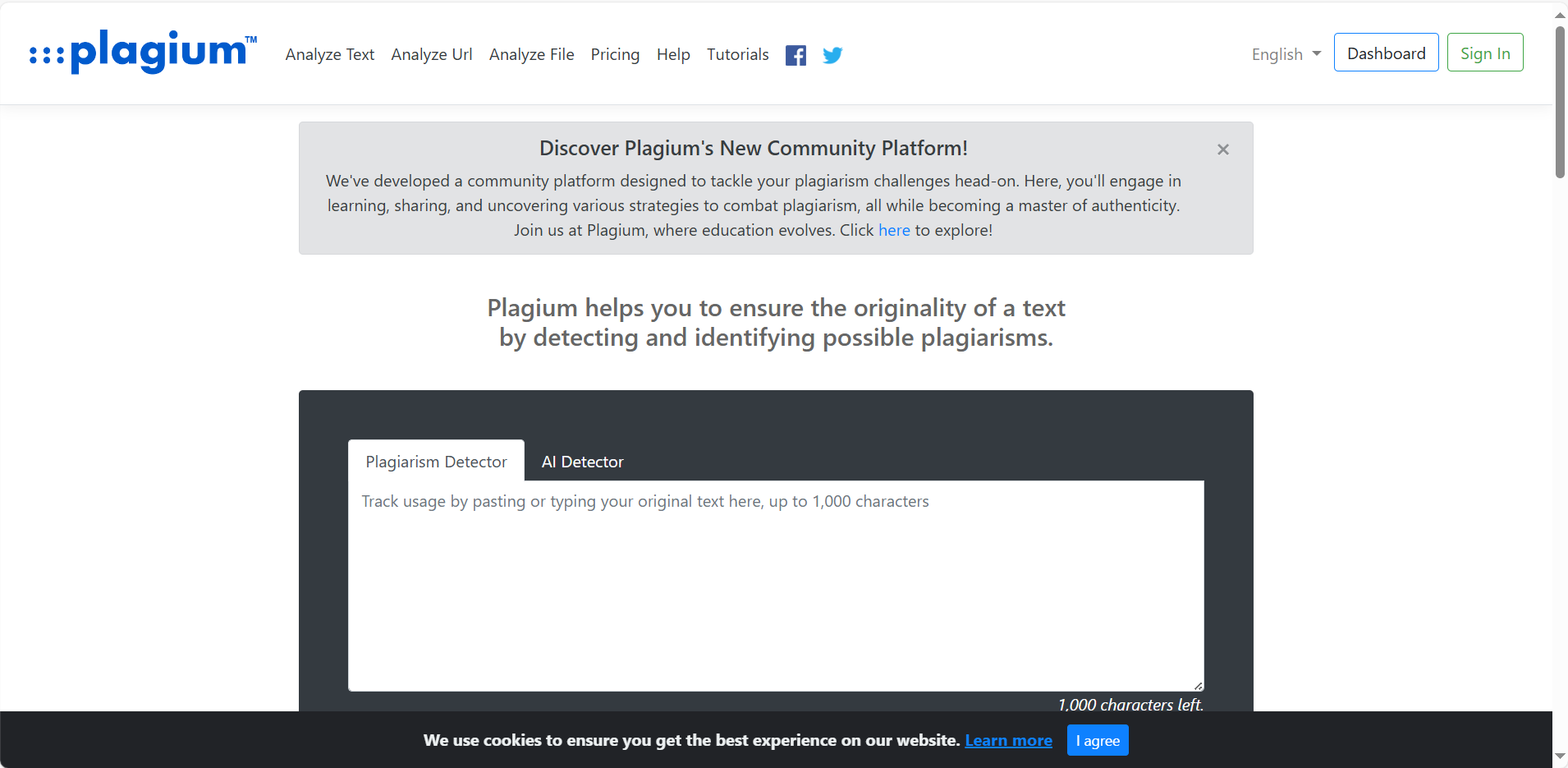Click the Dashboard button
Image resolution: width=1568 pixels, height=768 pixels.
pos(1387,53)
